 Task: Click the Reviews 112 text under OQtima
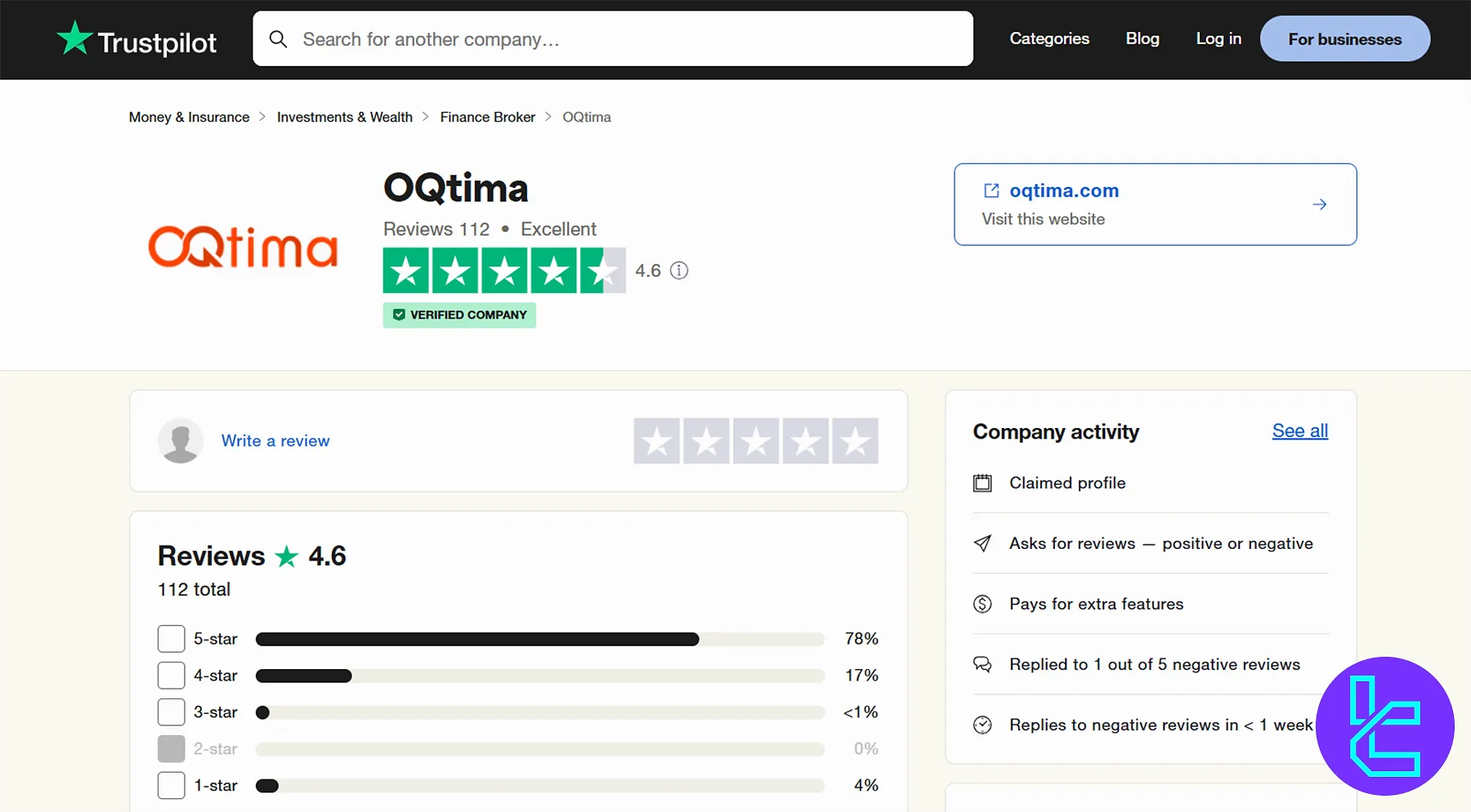click(436, 229)
